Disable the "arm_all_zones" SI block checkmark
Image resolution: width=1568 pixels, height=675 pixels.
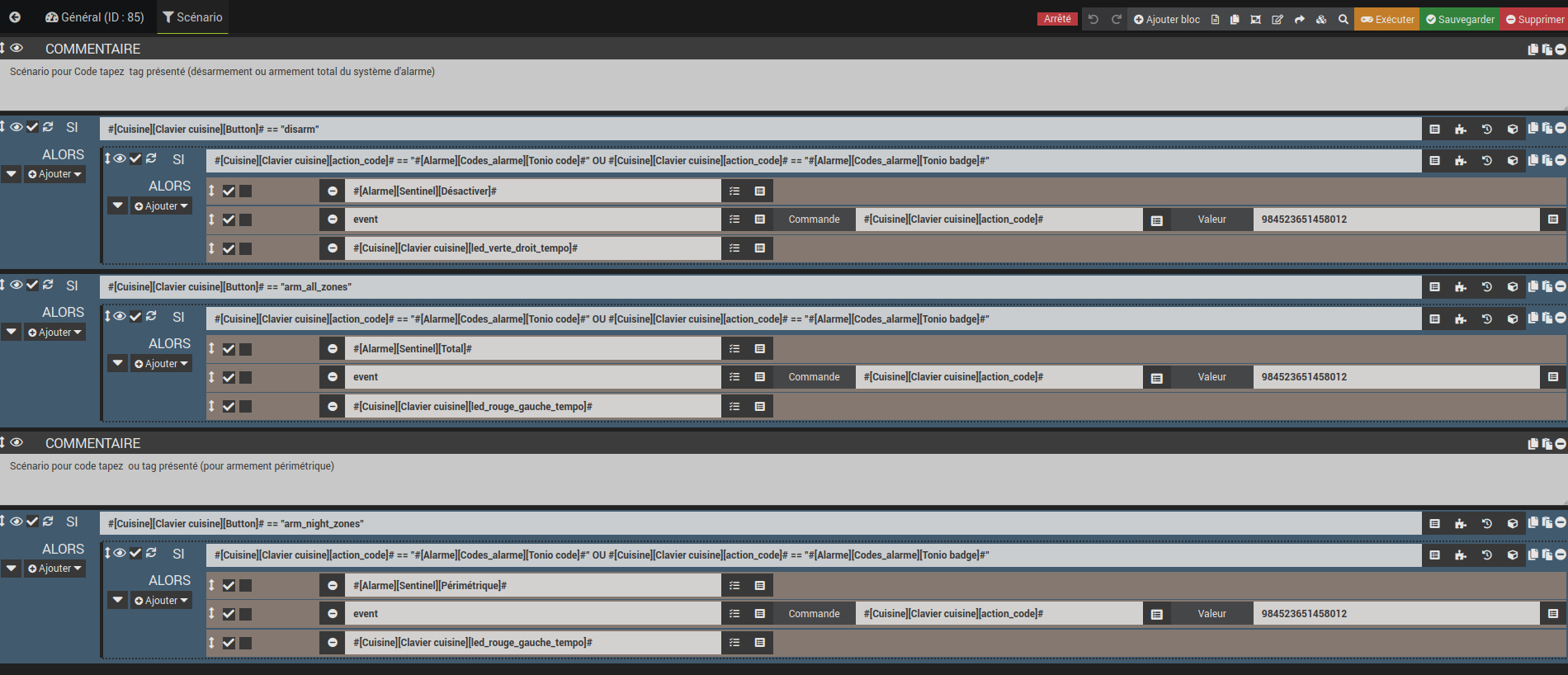[32, 285]
